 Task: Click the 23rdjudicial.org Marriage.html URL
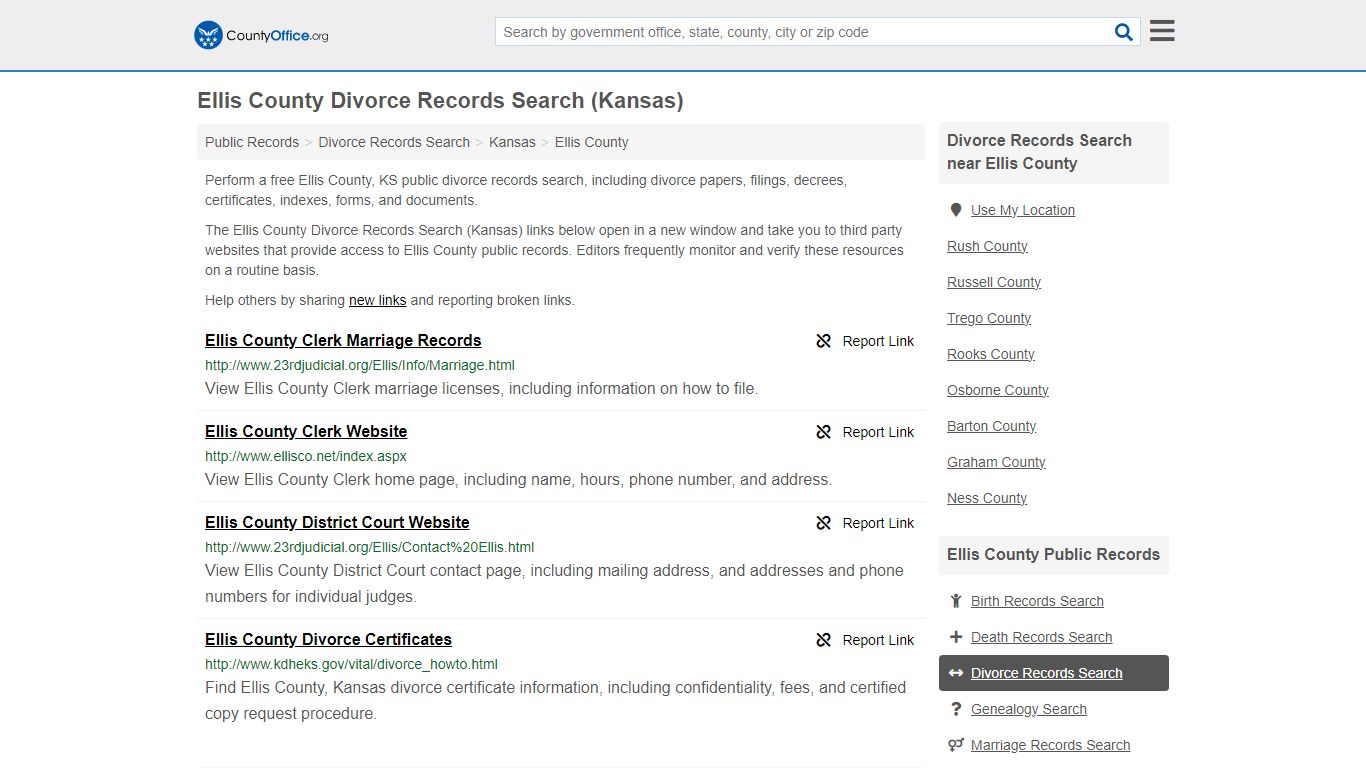click(x=360, y=365)
